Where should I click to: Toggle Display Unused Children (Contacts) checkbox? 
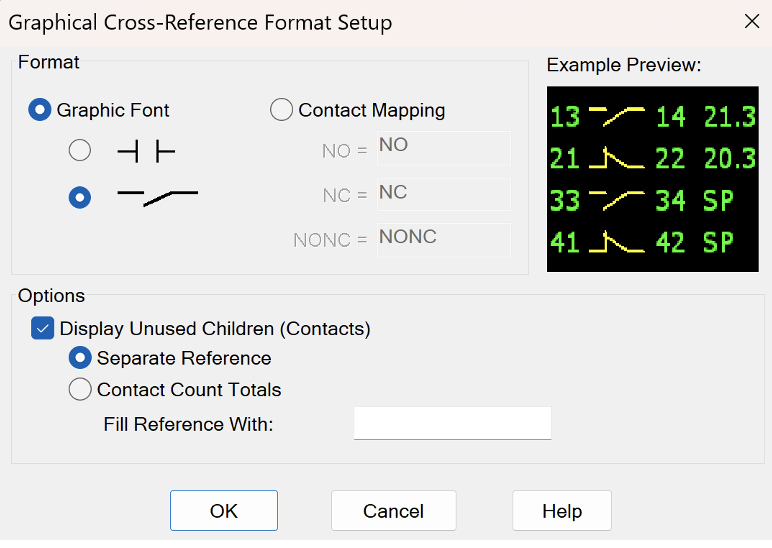click(42, 328)
